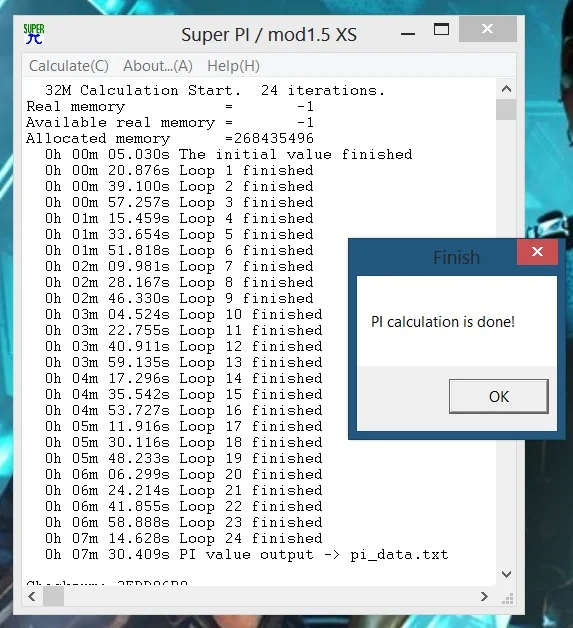Click the 'Loop 17 finished' line
The width and height of the screenshot is (573, 628).
183,427
